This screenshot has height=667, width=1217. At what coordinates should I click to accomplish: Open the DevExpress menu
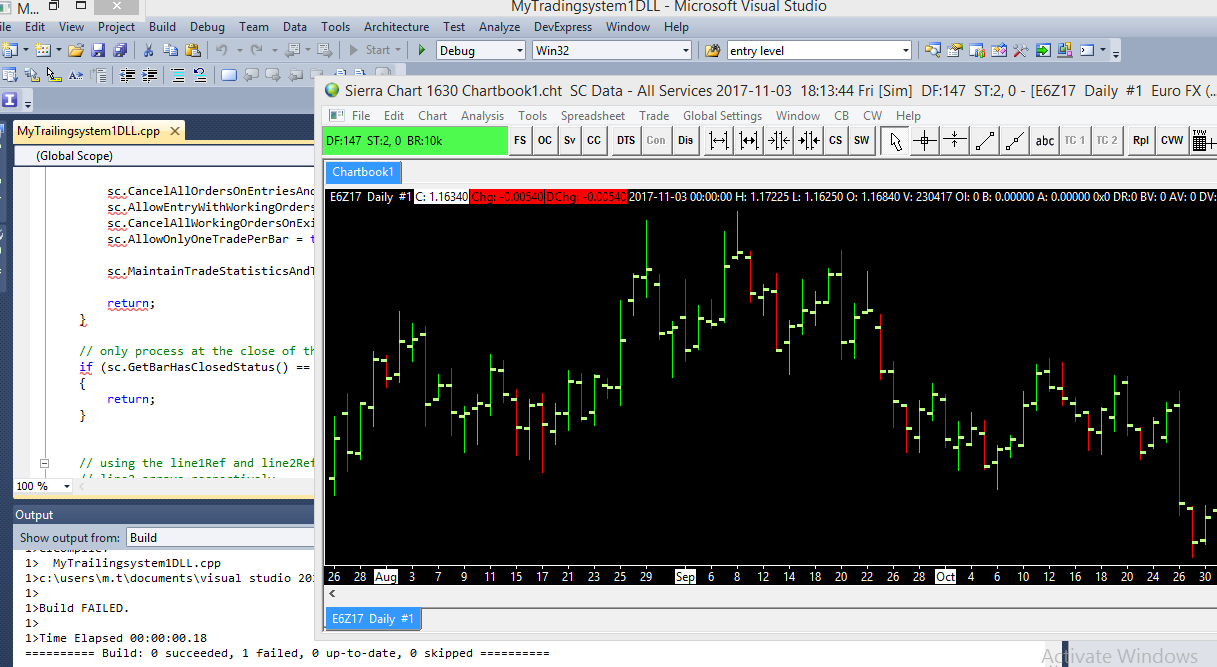coord(562,27)
